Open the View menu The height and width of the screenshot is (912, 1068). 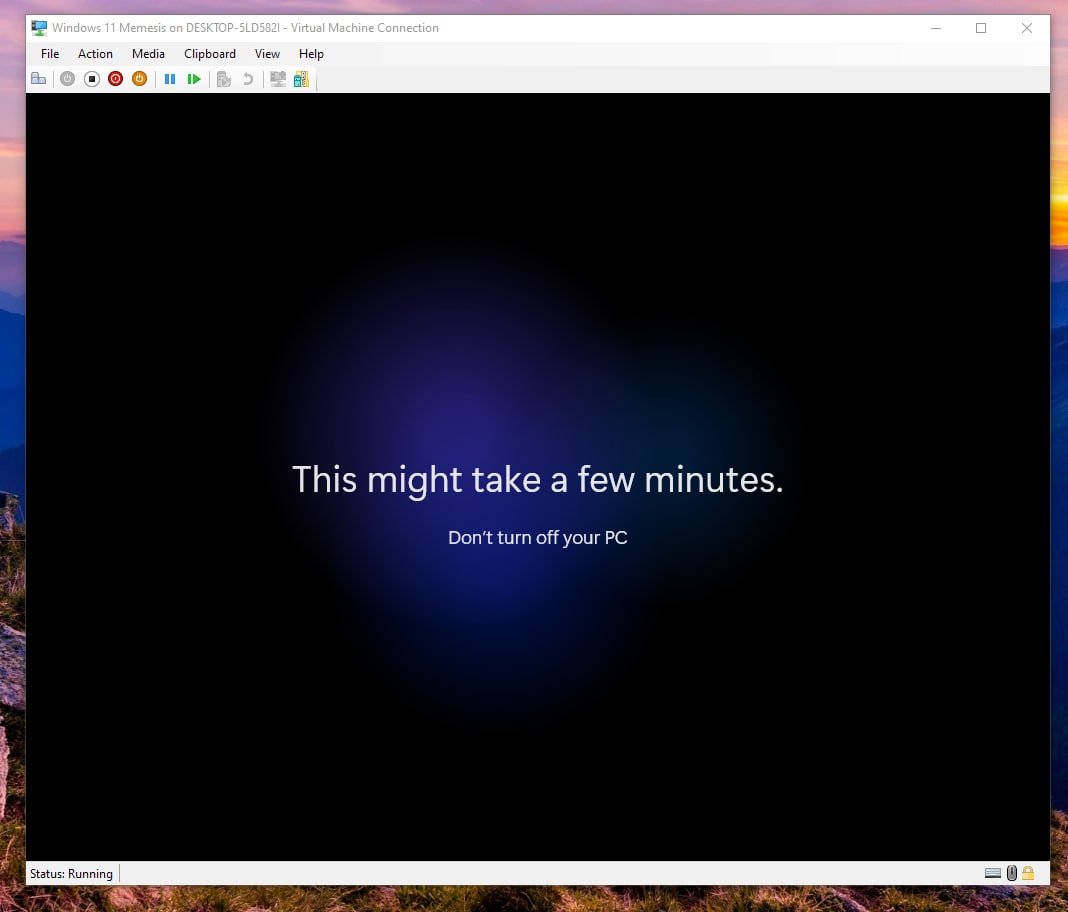point(267,54)
